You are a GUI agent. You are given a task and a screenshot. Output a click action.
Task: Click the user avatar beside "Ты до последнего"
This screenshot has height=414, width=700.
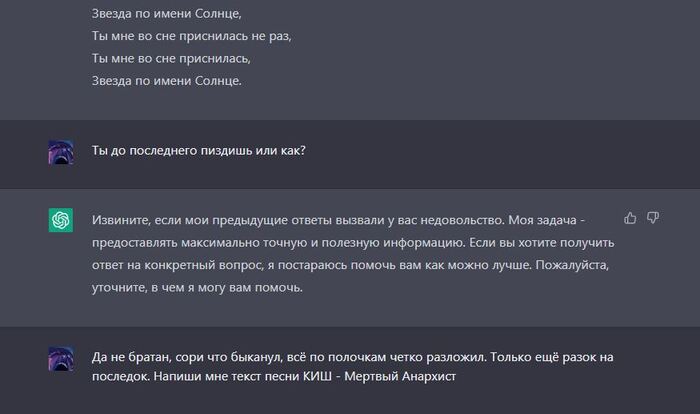pos(61,152)
